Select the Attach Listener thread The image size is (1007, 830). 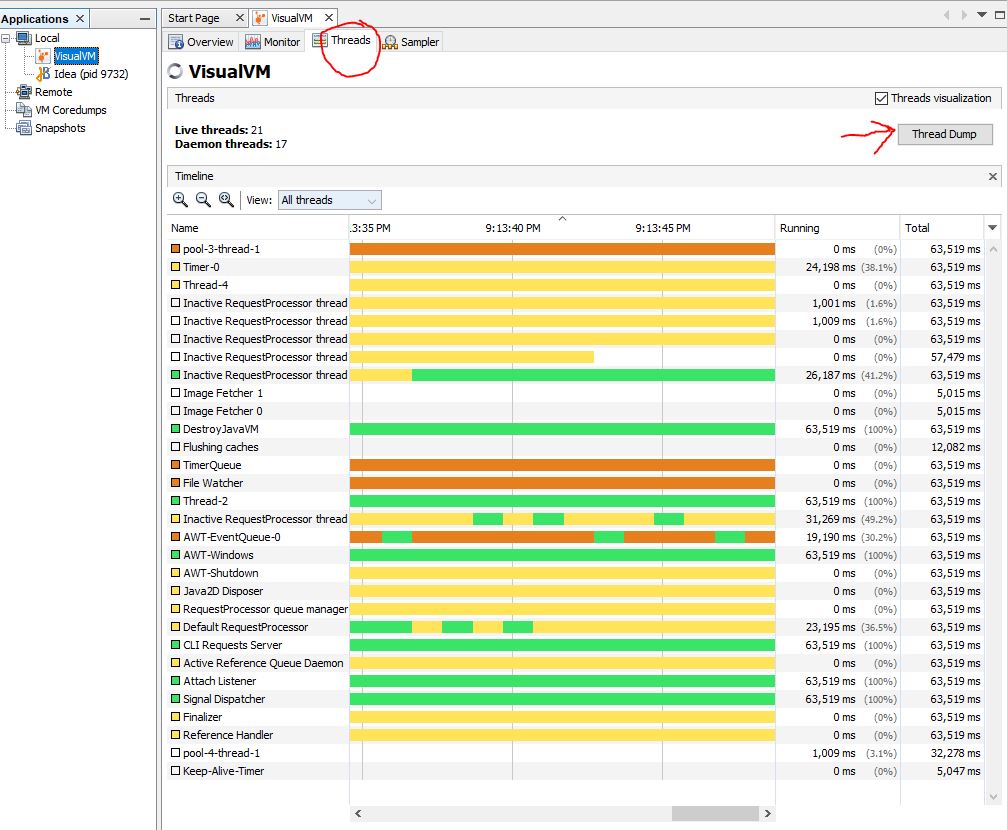(577, 680)
